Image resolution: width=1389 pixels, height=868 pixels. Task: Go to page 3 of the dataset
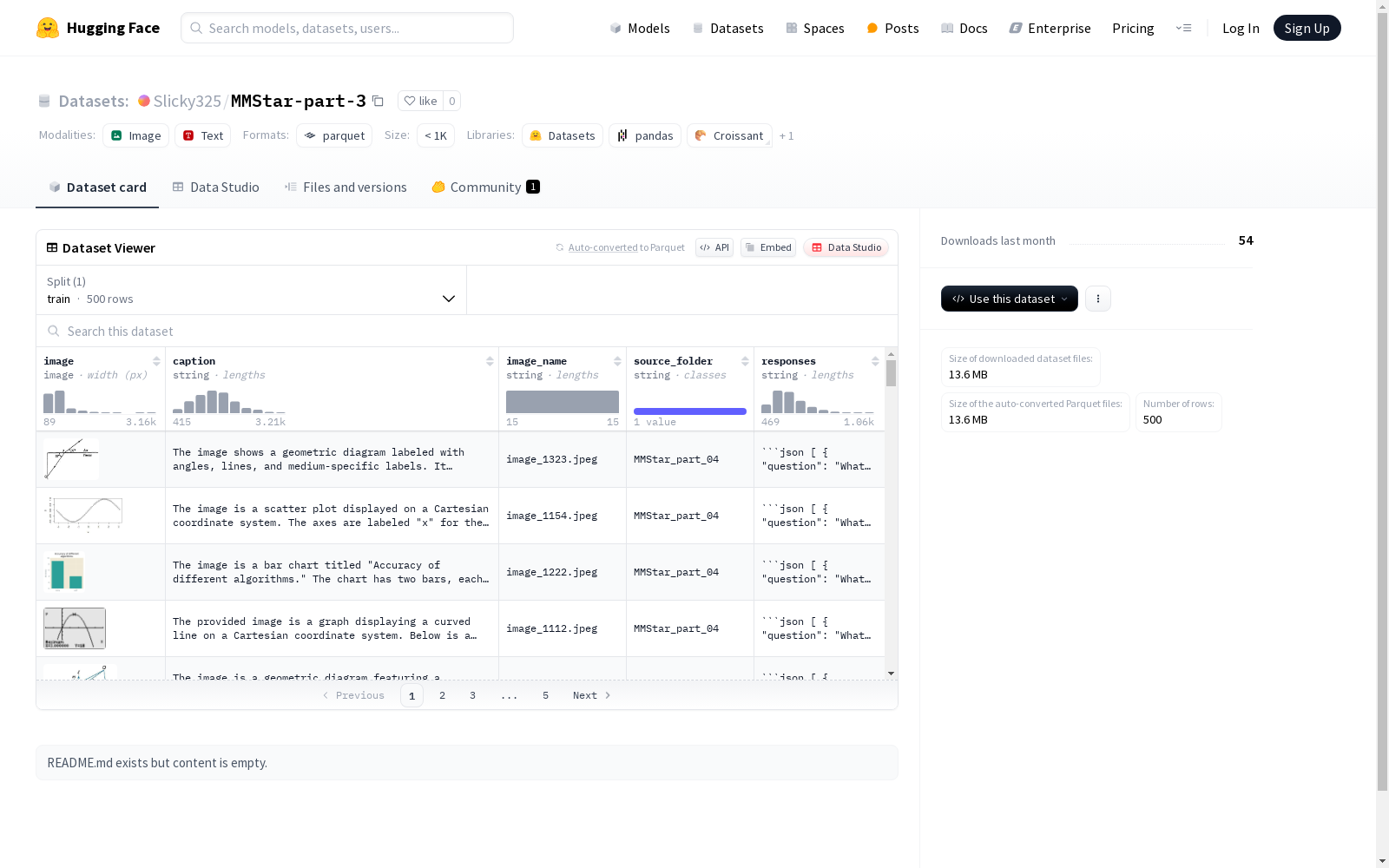point(472,695)
